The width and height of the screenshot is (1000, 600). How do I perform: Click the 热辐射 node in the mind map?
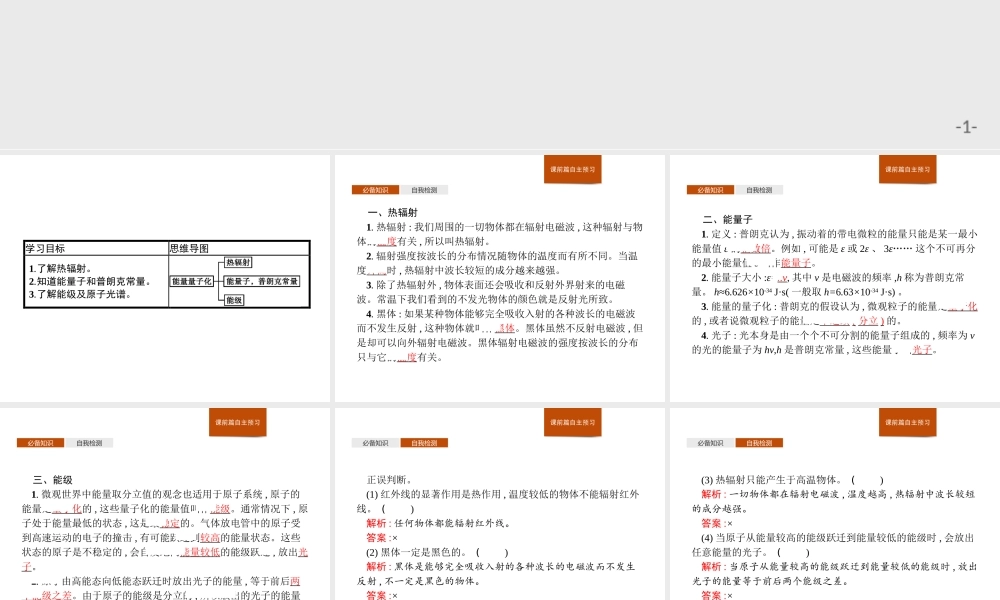(x=238, y=263)
